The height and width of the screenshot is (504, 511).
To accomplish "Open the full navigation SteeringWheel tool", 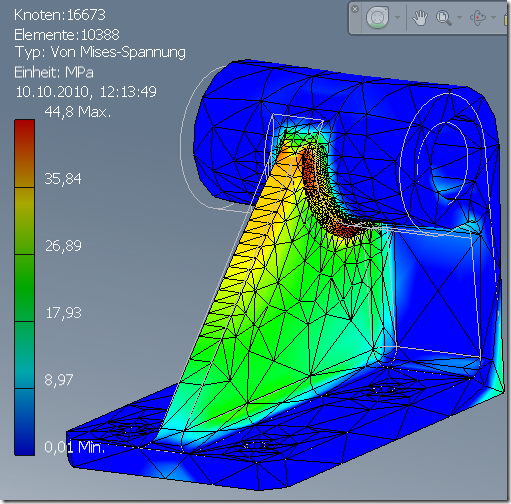I will point(377,17).
